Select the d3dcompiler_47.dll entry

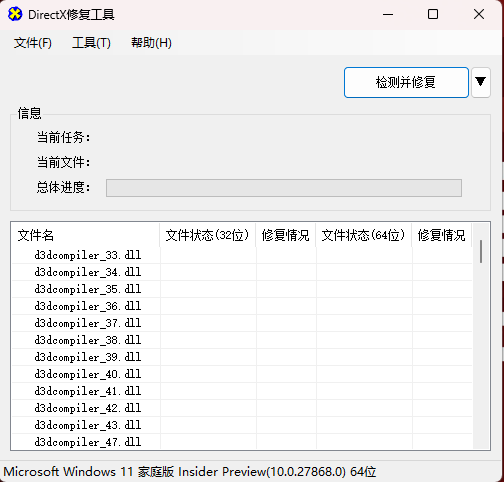[x=88, y=442]
